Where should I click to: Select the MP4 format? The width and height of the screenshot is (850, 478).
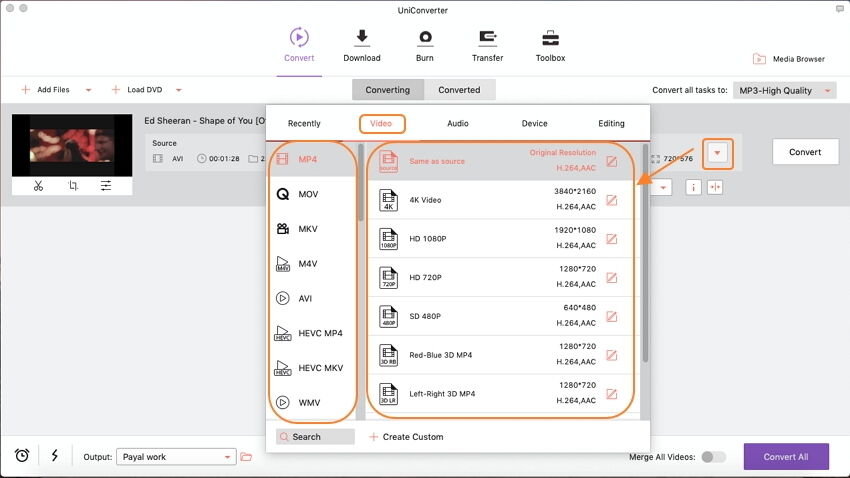(x=312, y=159)
